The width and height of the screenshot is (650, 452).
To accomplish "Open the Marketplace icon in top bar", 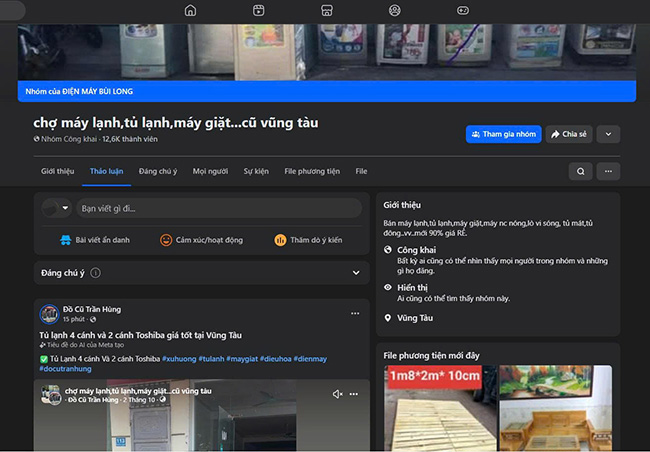I will click(x=327, y=10).
